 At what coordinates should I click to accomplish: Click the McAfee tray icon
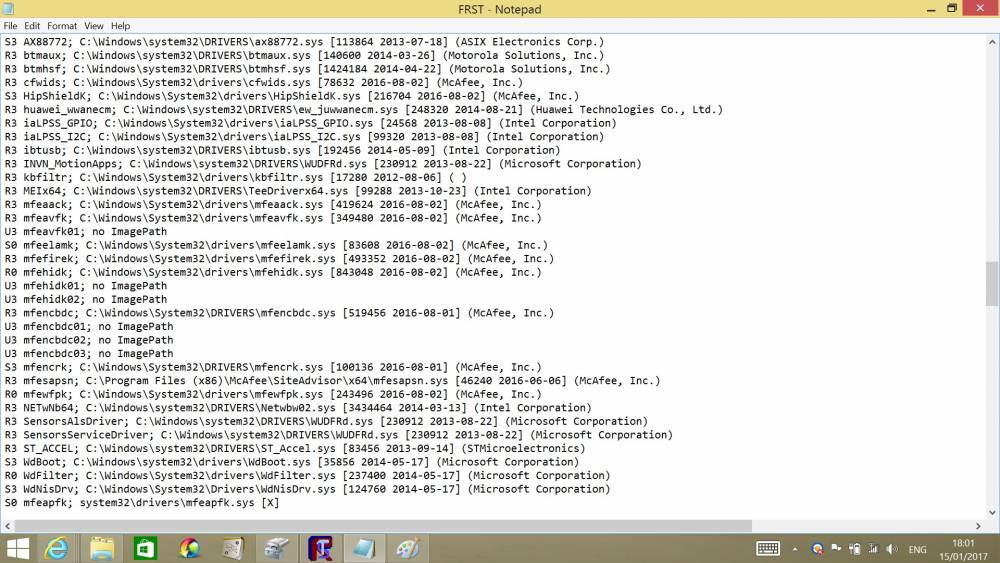[817, 548]
